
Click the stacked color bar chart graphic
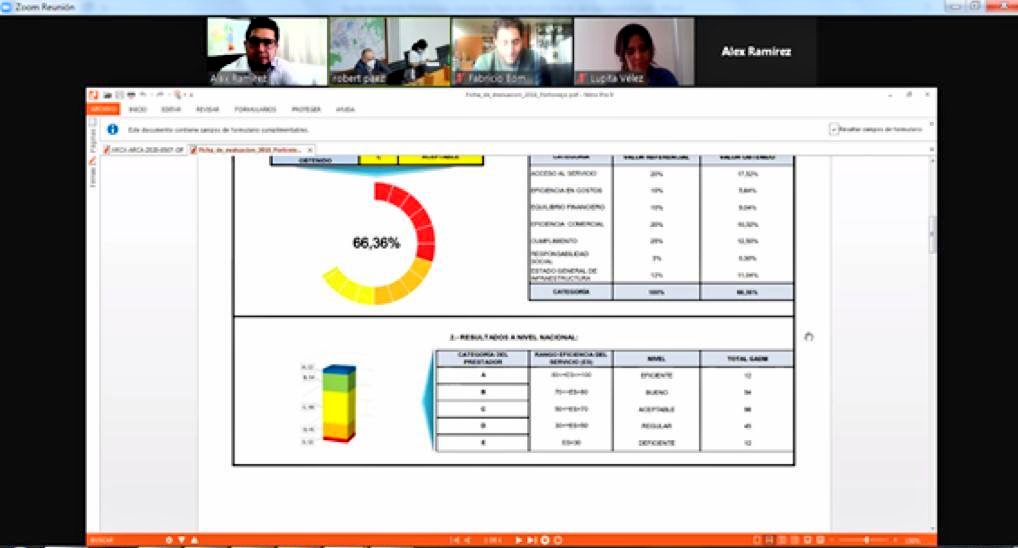pyautogui.click(x=339, y=403)
